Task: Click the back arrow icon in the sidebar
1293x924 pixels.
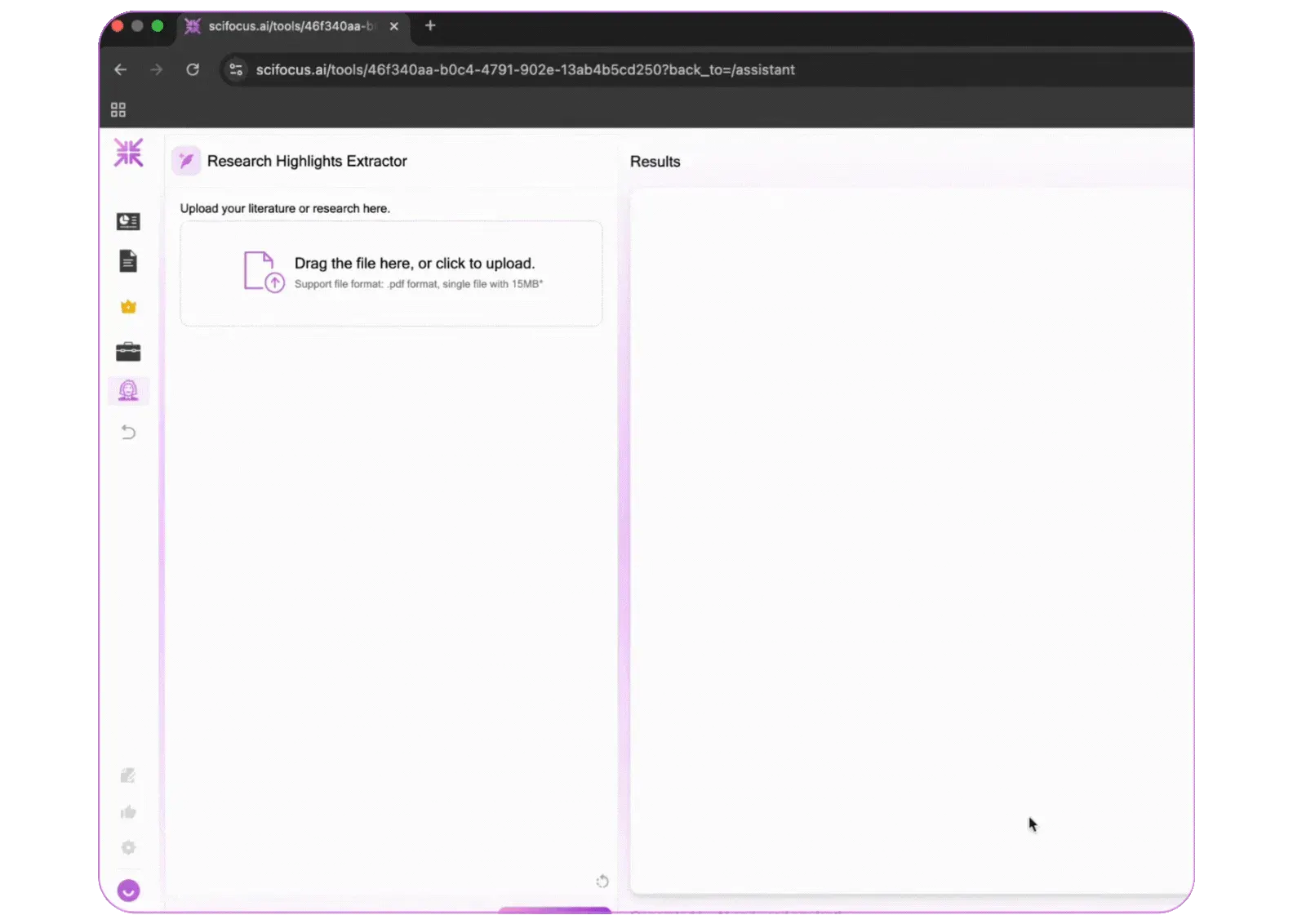Action: coord(128,432)
